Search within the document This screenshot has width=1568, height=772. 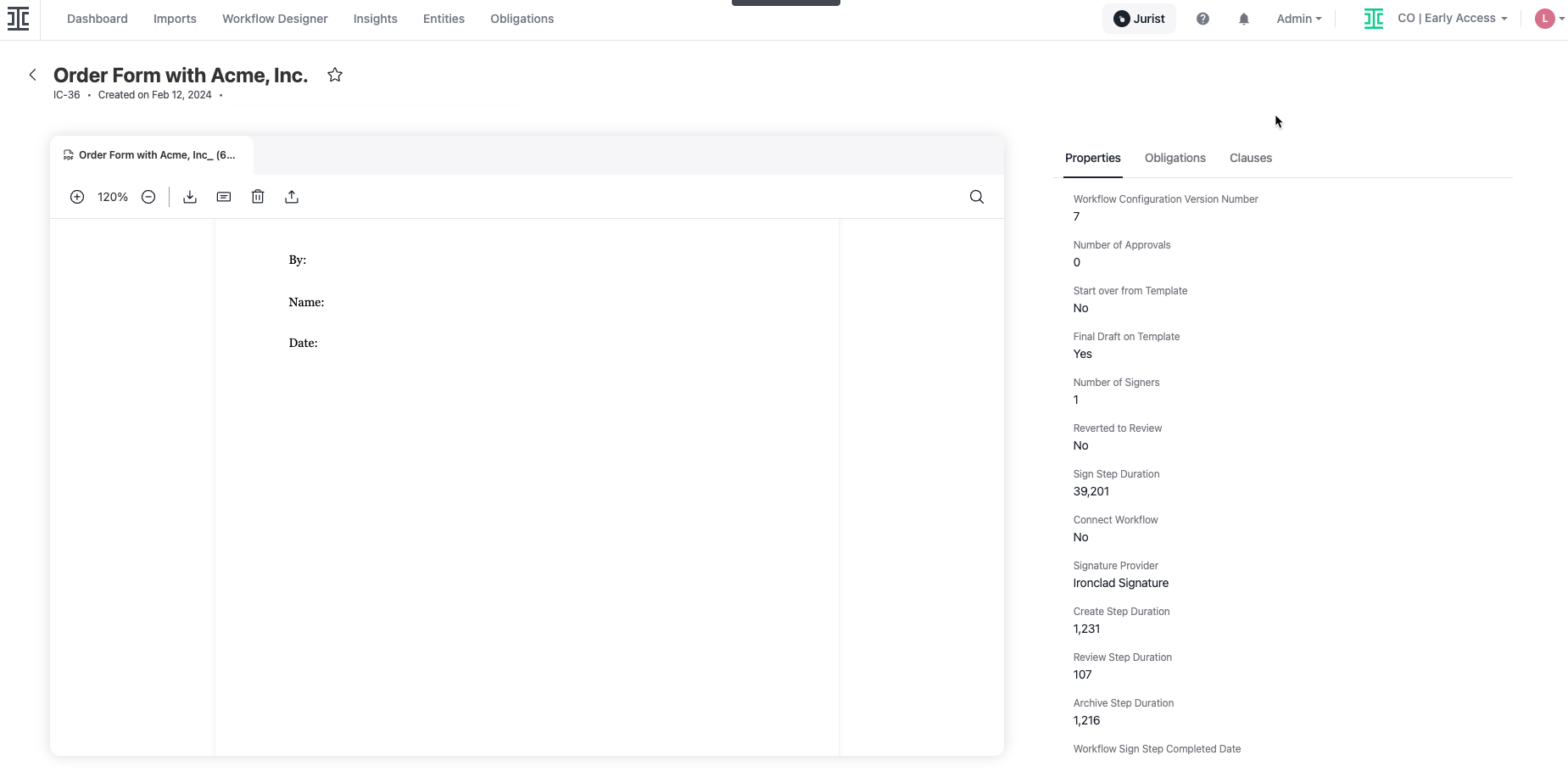pyautogui.click(x=977, y=197)
